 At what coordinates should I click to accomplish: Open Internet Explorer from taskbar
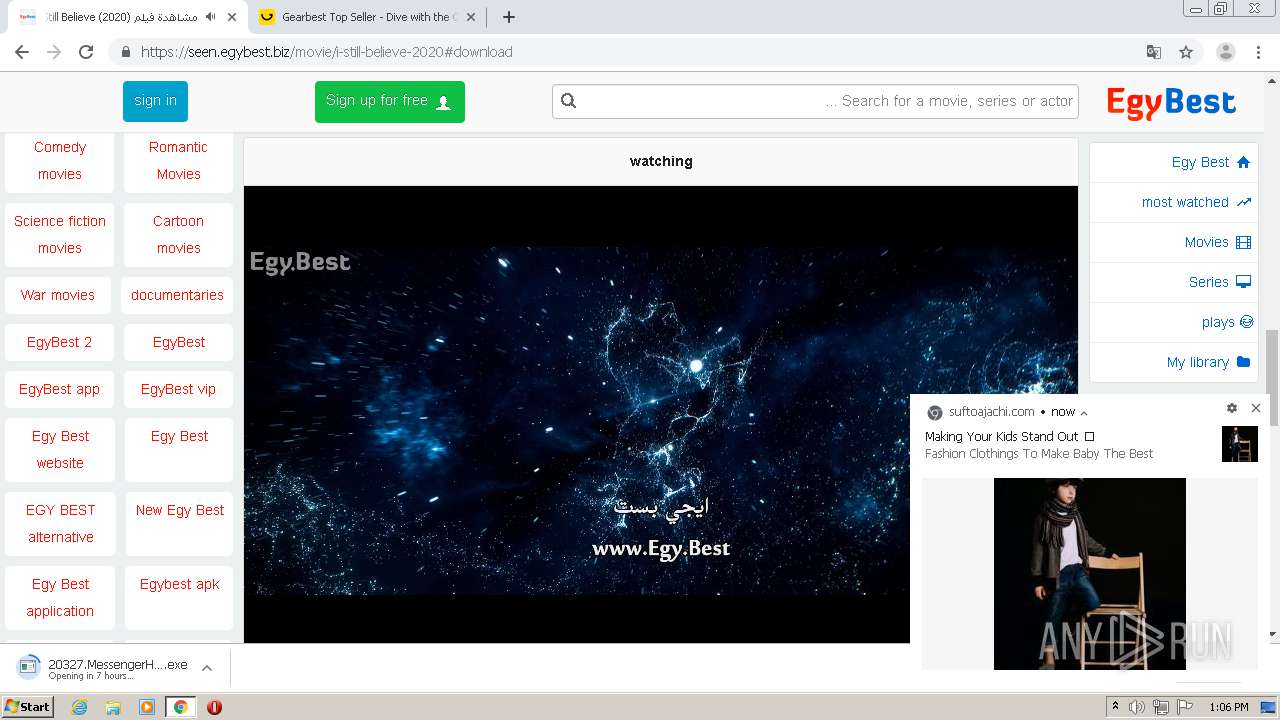point(79,707)
